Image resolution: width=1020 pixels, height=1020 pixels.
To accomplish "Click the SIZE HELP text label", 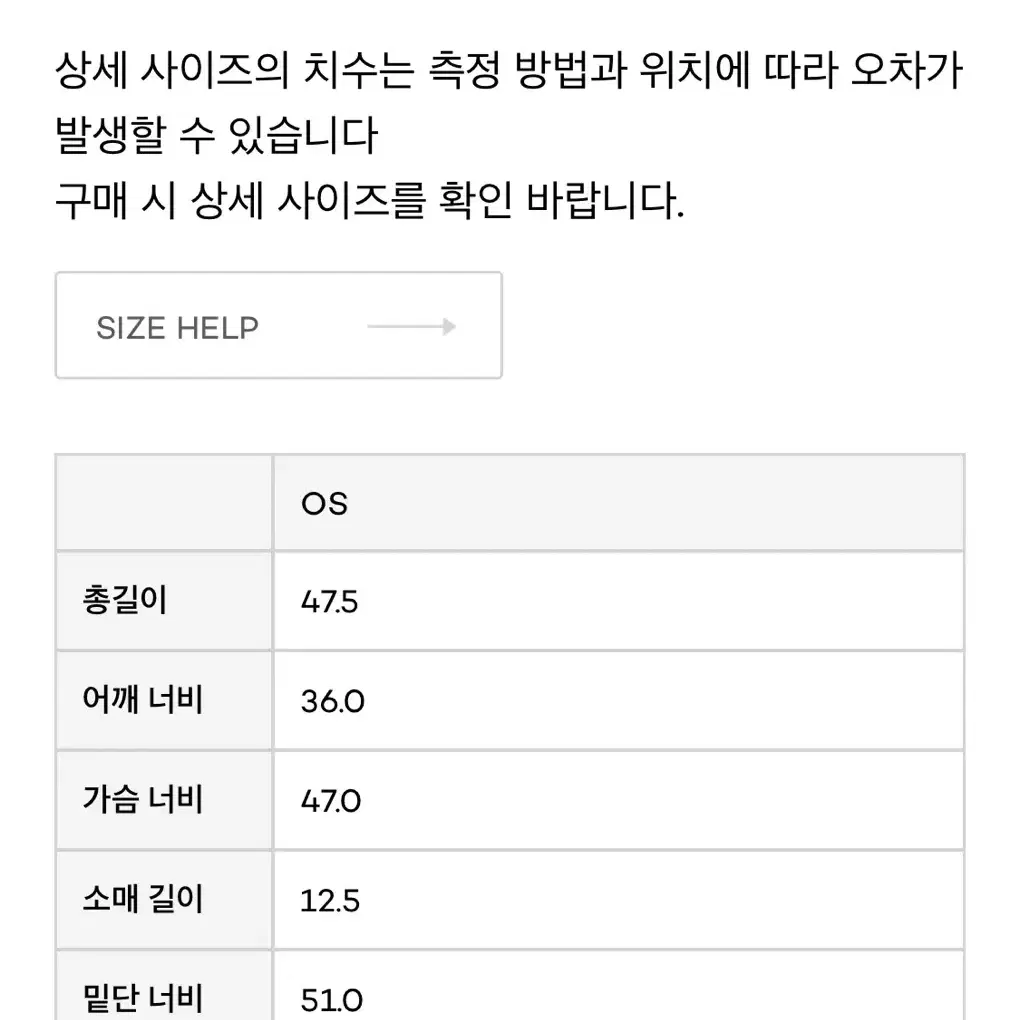I will [178, 328].
